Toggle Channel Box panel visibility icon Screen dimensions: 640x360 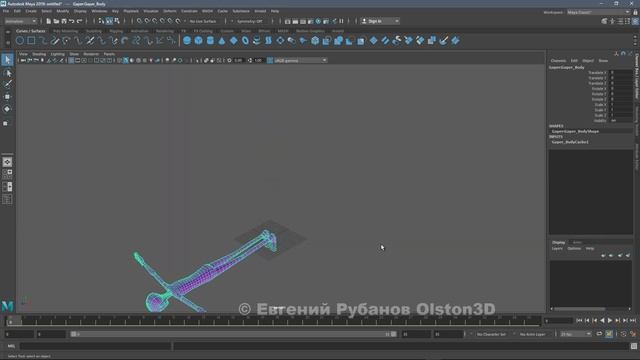(635, 21)
